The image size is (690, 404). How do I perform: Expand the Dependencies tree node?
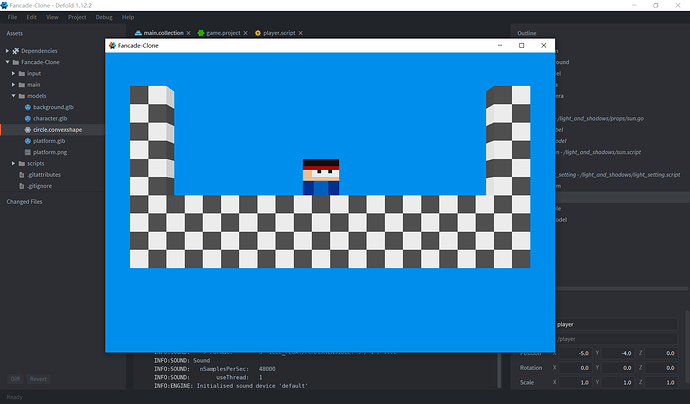pyautogui.click(x=8, y=51)
